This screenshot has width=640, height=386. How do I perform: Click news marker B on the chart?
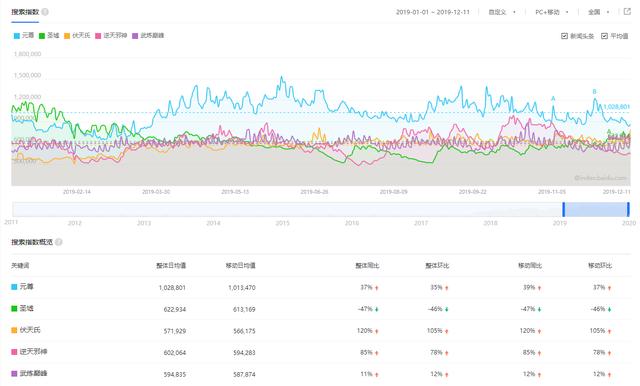(594, 92)
